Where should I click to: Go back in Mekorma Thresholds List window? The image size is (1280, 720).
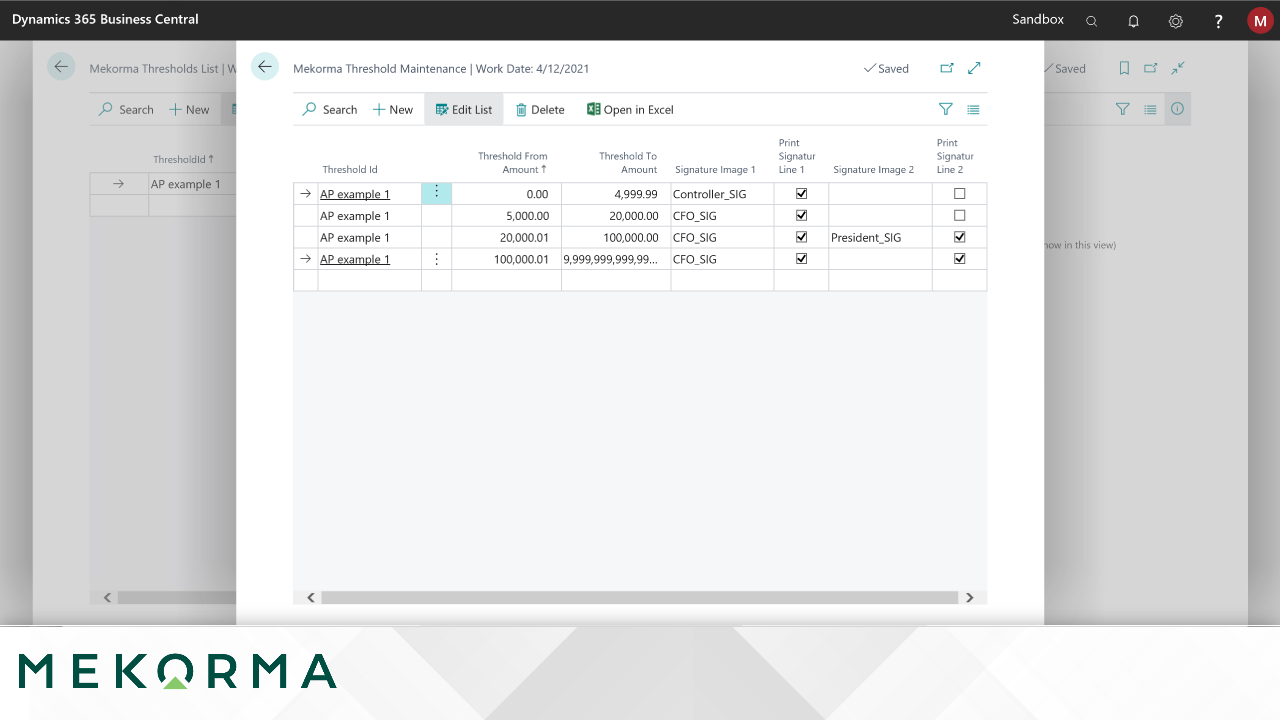click(62, 67)
